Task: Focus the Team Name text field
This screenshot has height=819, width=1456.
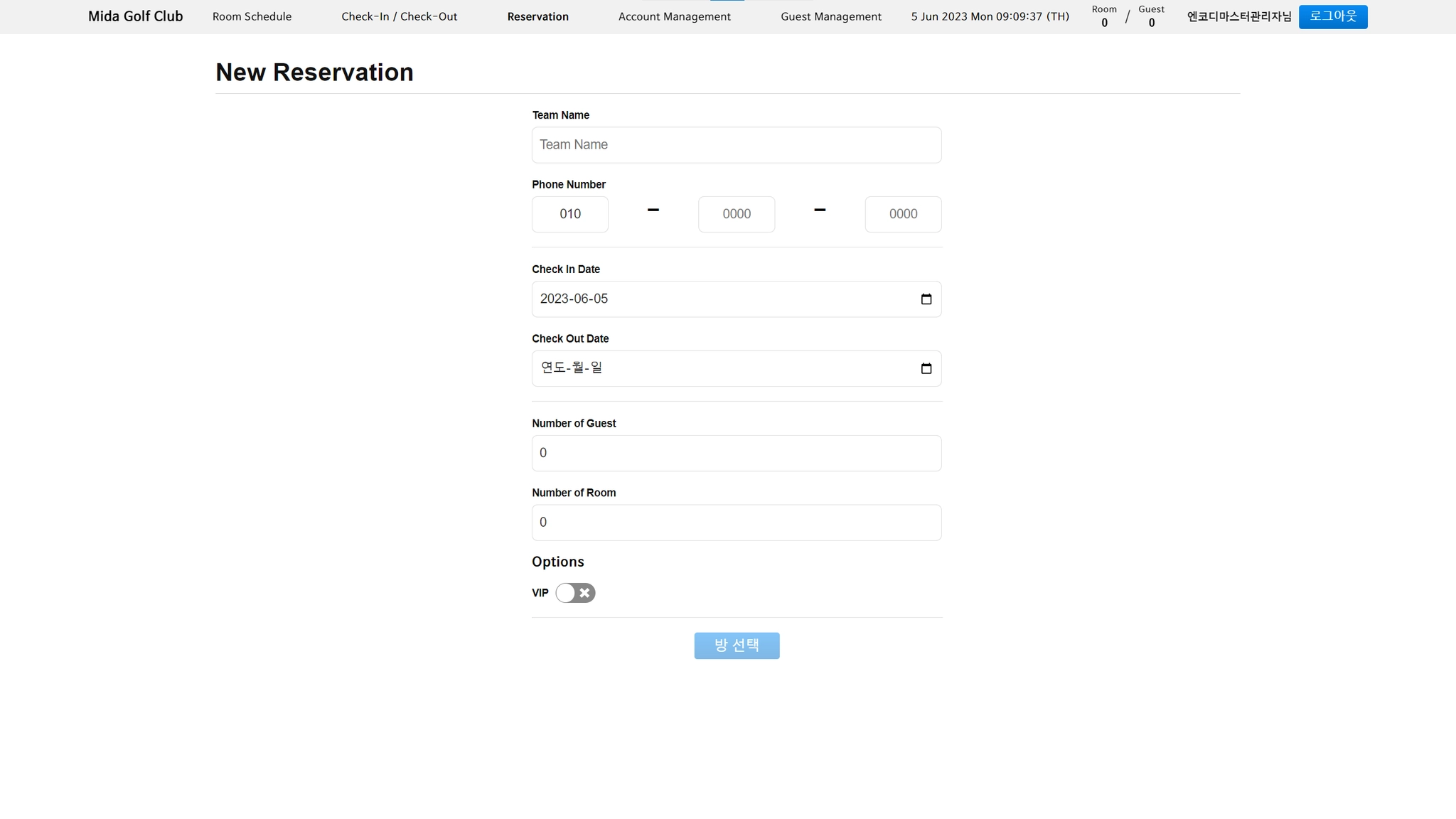Action: pos(736,145)
